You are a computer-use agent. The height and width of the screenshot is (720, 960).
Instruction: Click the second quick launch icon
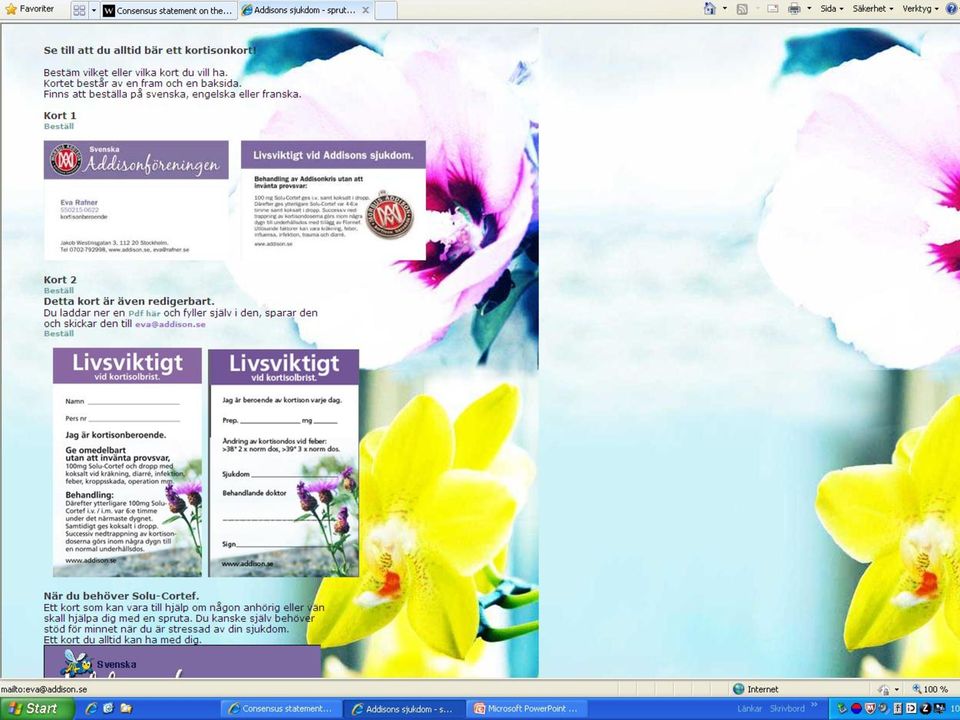[109, 709]
